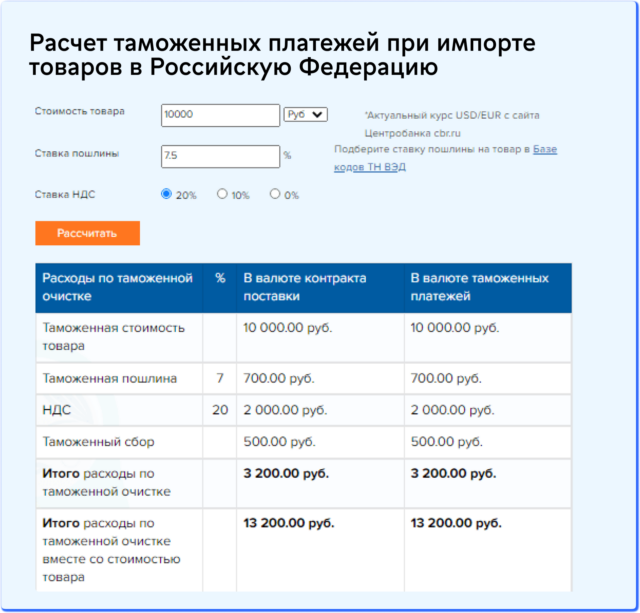
Task: Select the 20% НДС radio button
Action: [167, 194]
